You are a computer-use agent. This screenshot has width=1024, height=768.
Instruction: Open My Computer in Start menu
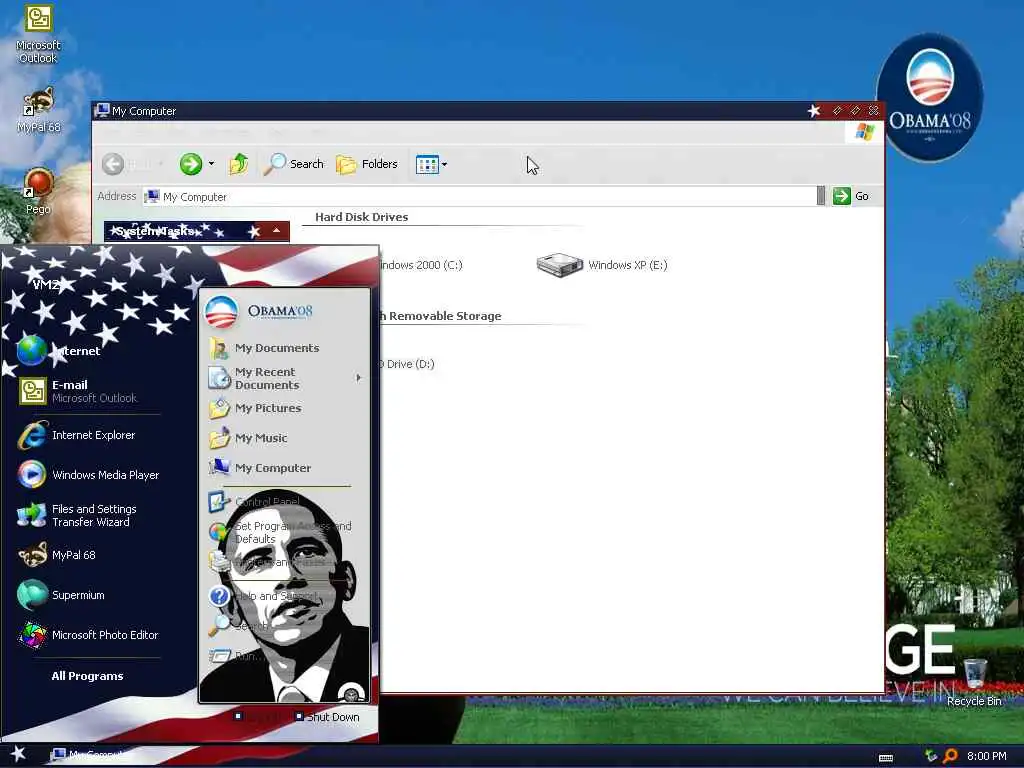tap(259, 468)
